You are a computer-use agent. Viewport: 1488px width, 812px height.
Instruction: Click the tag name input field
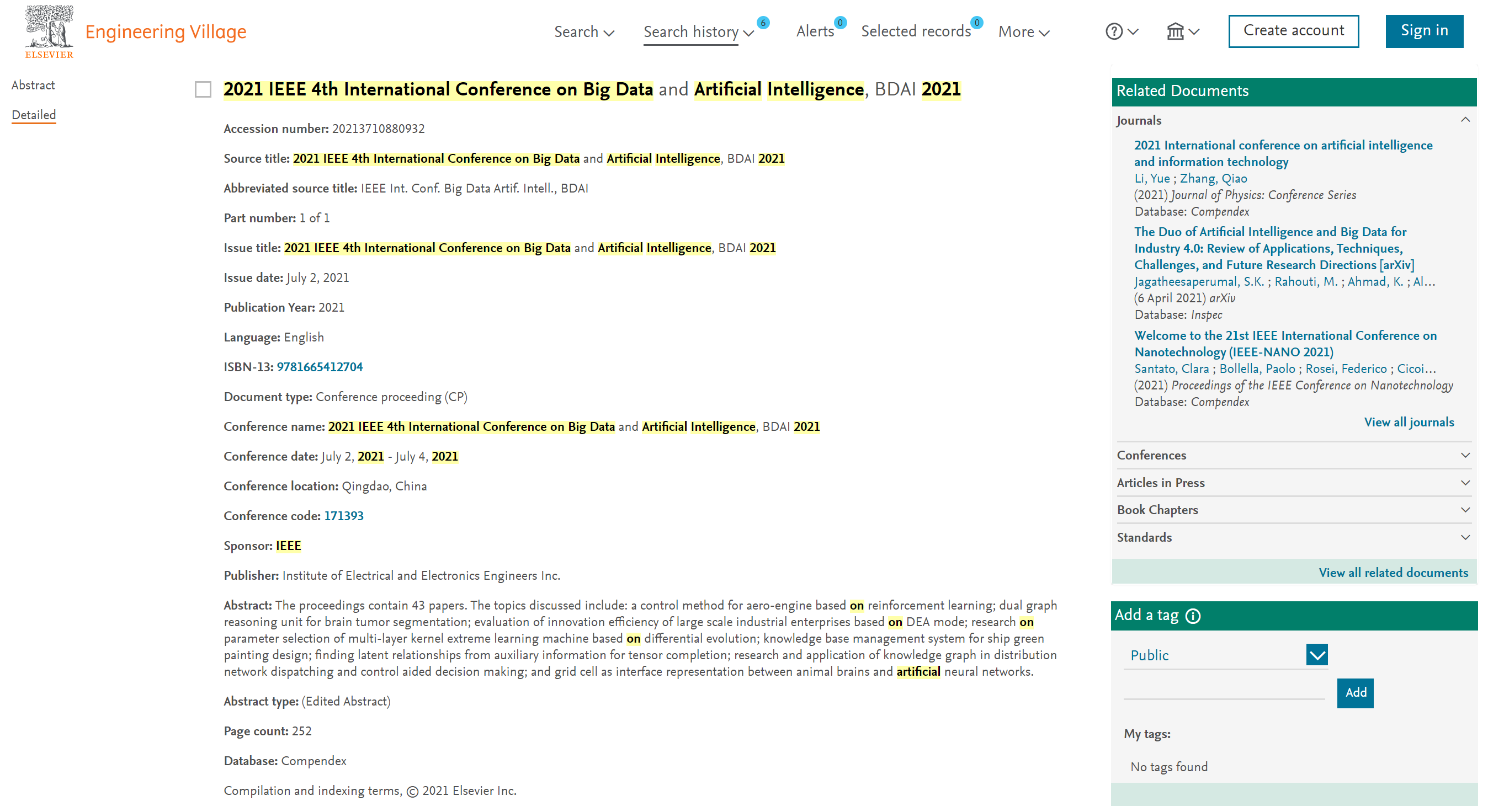click(x=1224, y=690)
